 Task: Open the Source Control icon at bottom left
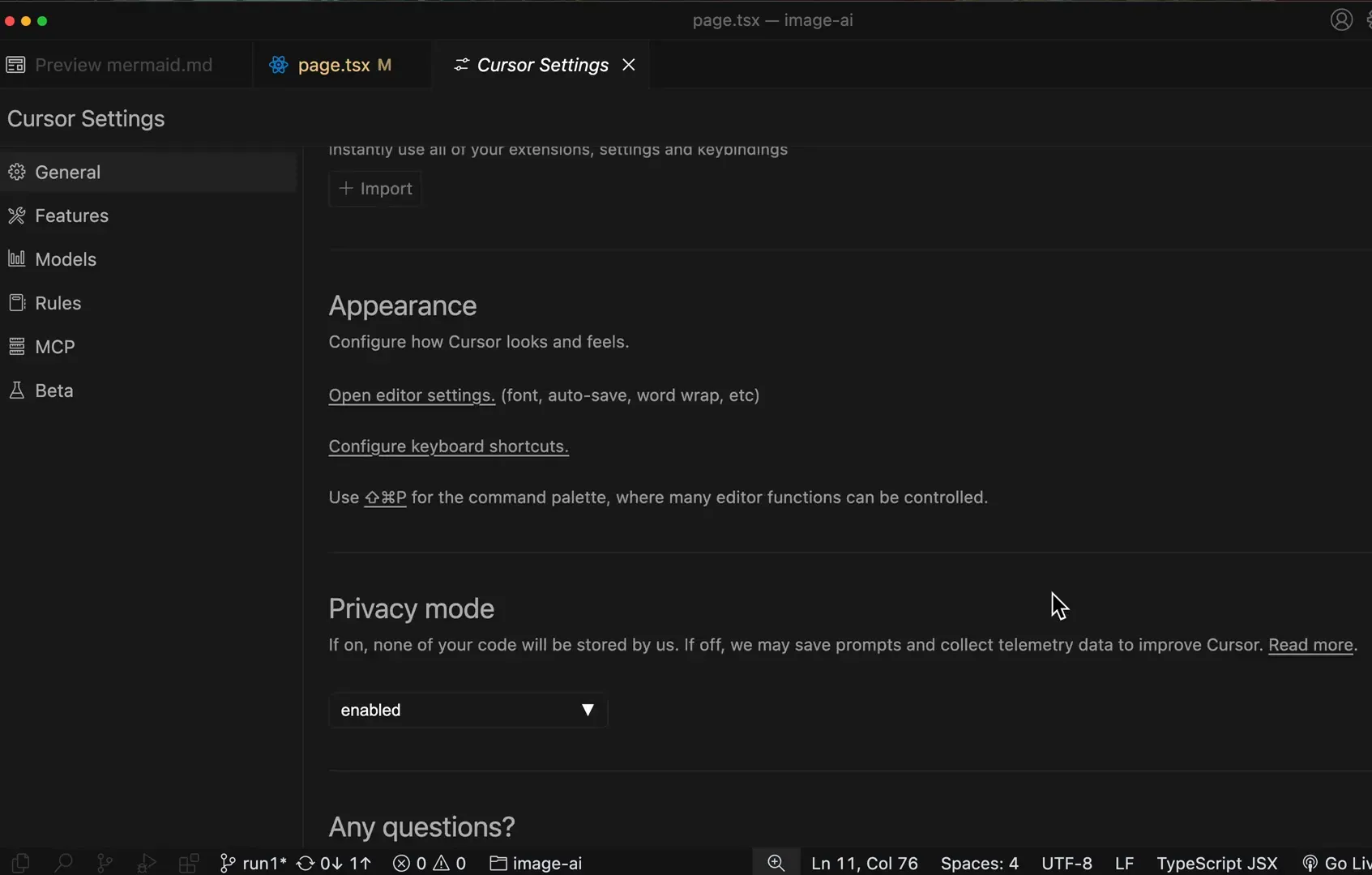click(x=105, y=864)
